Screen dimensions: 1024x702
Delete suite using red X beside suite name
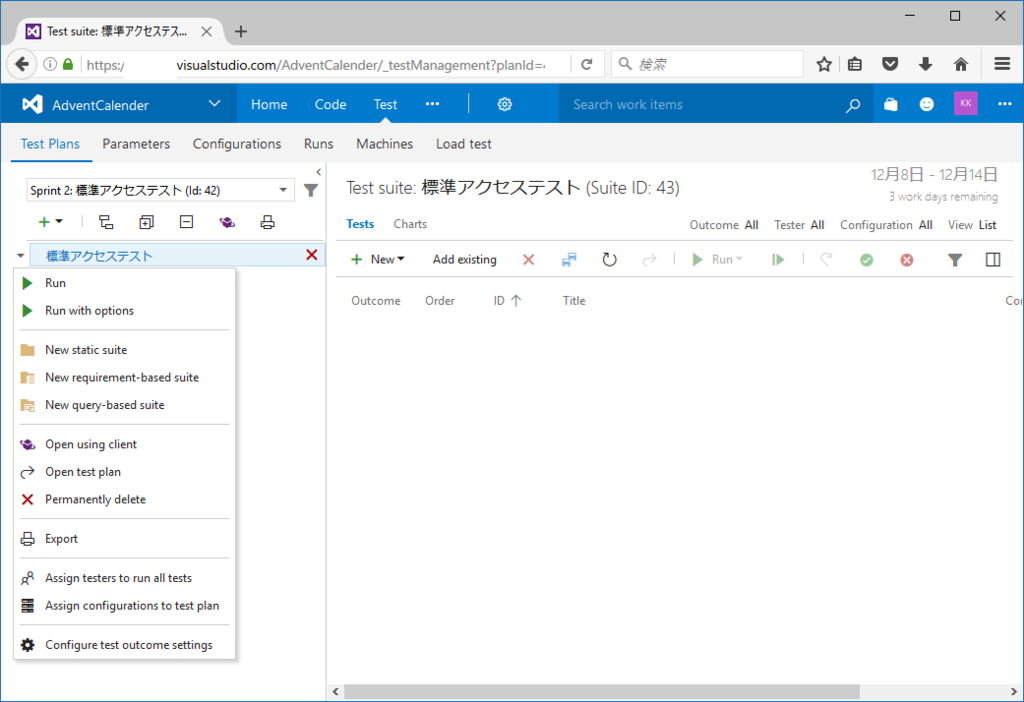coord(312,255)
